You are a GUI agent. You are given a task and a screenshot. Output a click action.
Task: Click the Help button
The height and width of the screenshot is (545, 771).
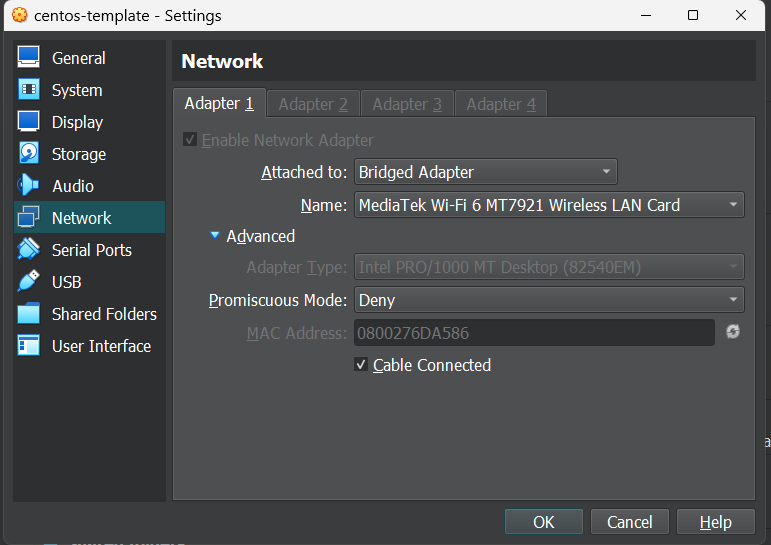point(715,522)
